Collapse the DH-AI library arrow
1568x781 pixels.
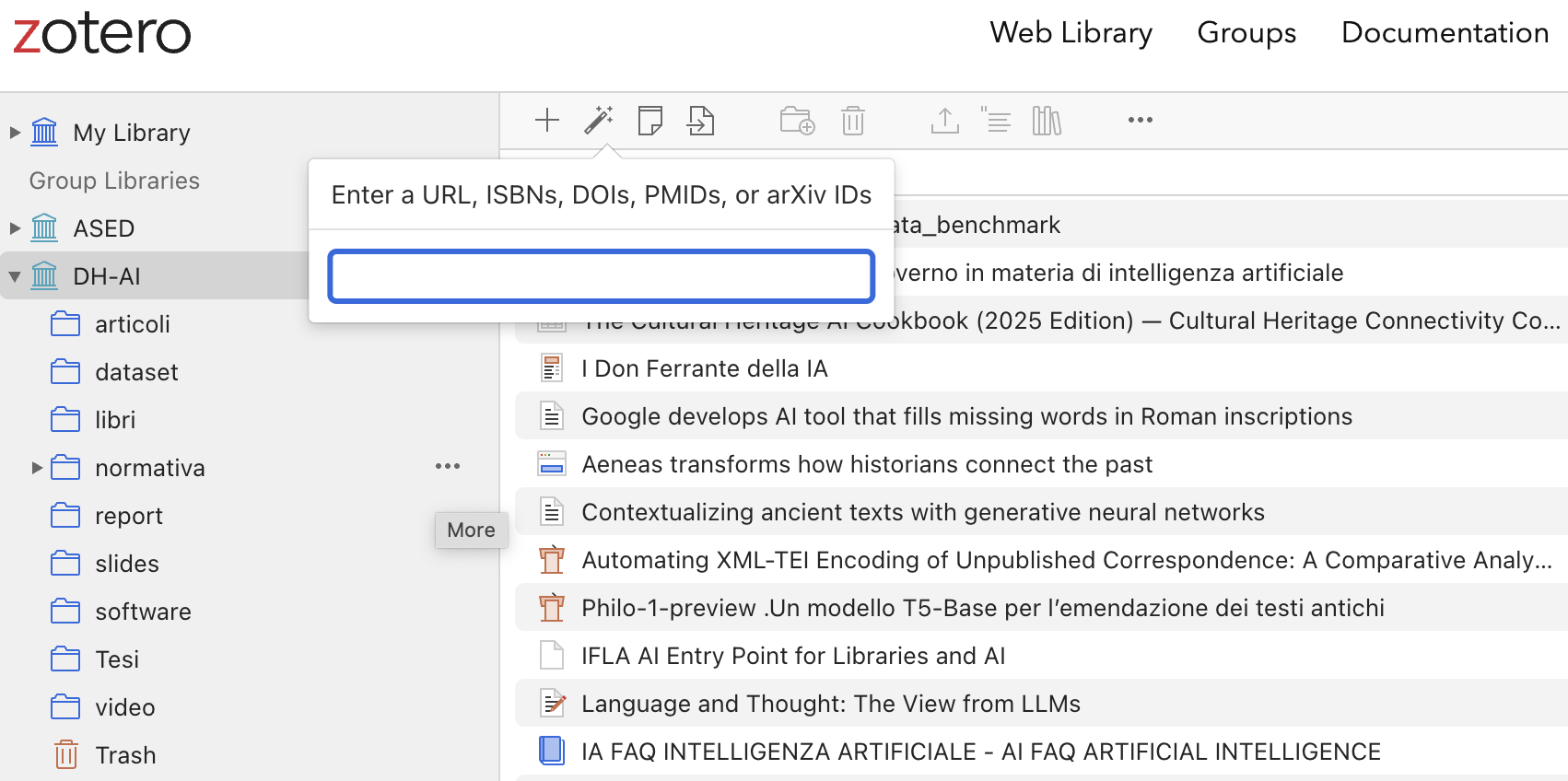15,275
